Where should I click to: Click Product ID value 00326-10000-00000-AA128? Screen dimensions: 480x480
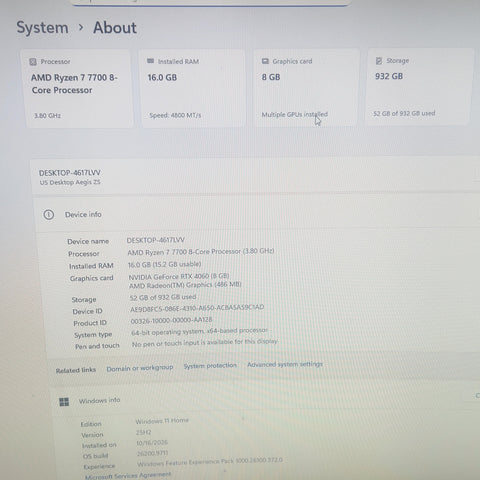[171, 320]
